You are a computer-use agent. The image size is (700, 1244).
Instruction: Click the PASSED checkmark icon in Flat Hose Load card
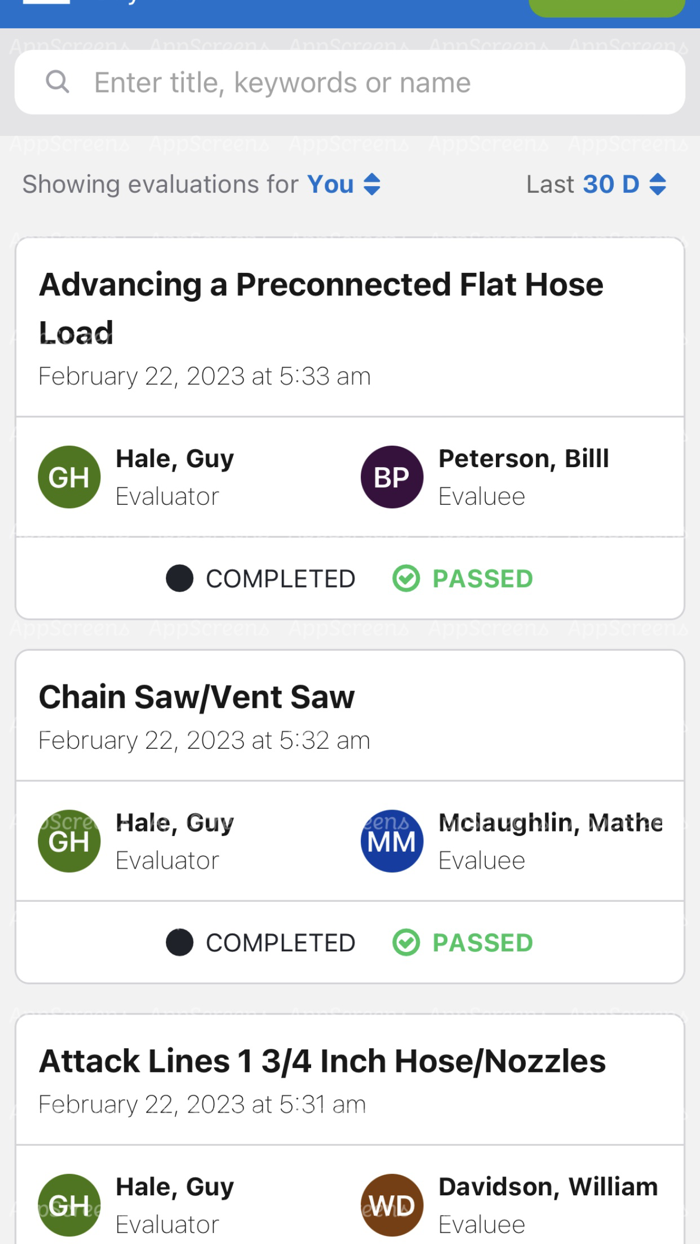[406, 578]
